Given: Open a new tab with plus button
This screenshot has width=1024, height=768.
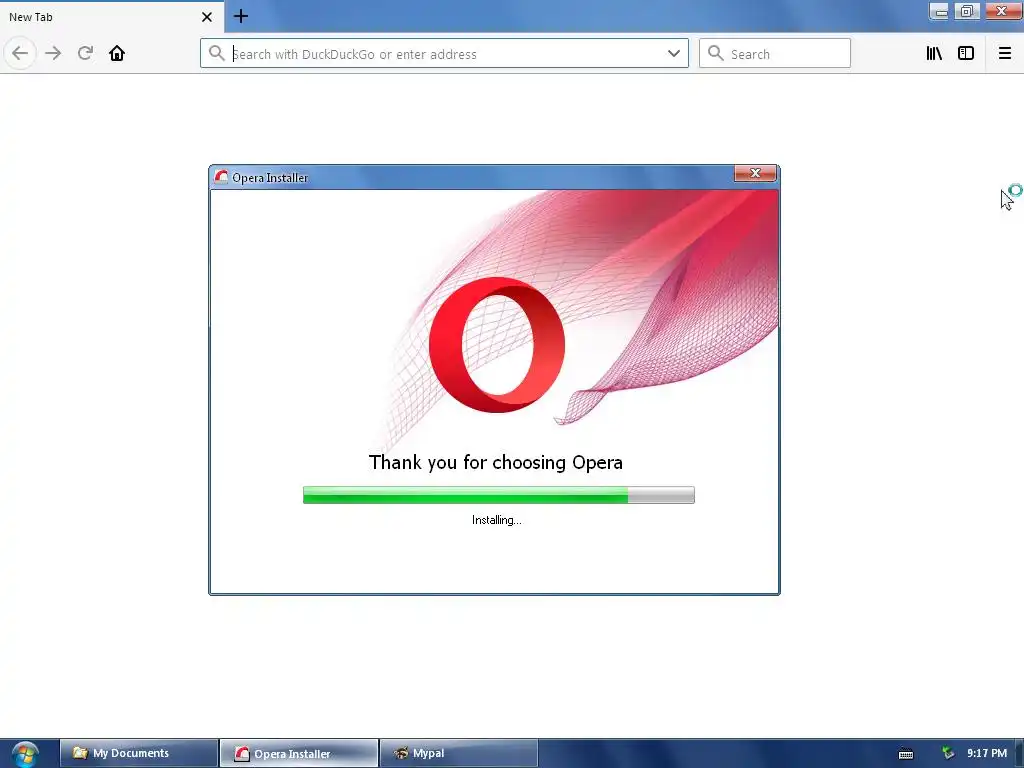Looking at the screenshot, I should pos(241,16).
